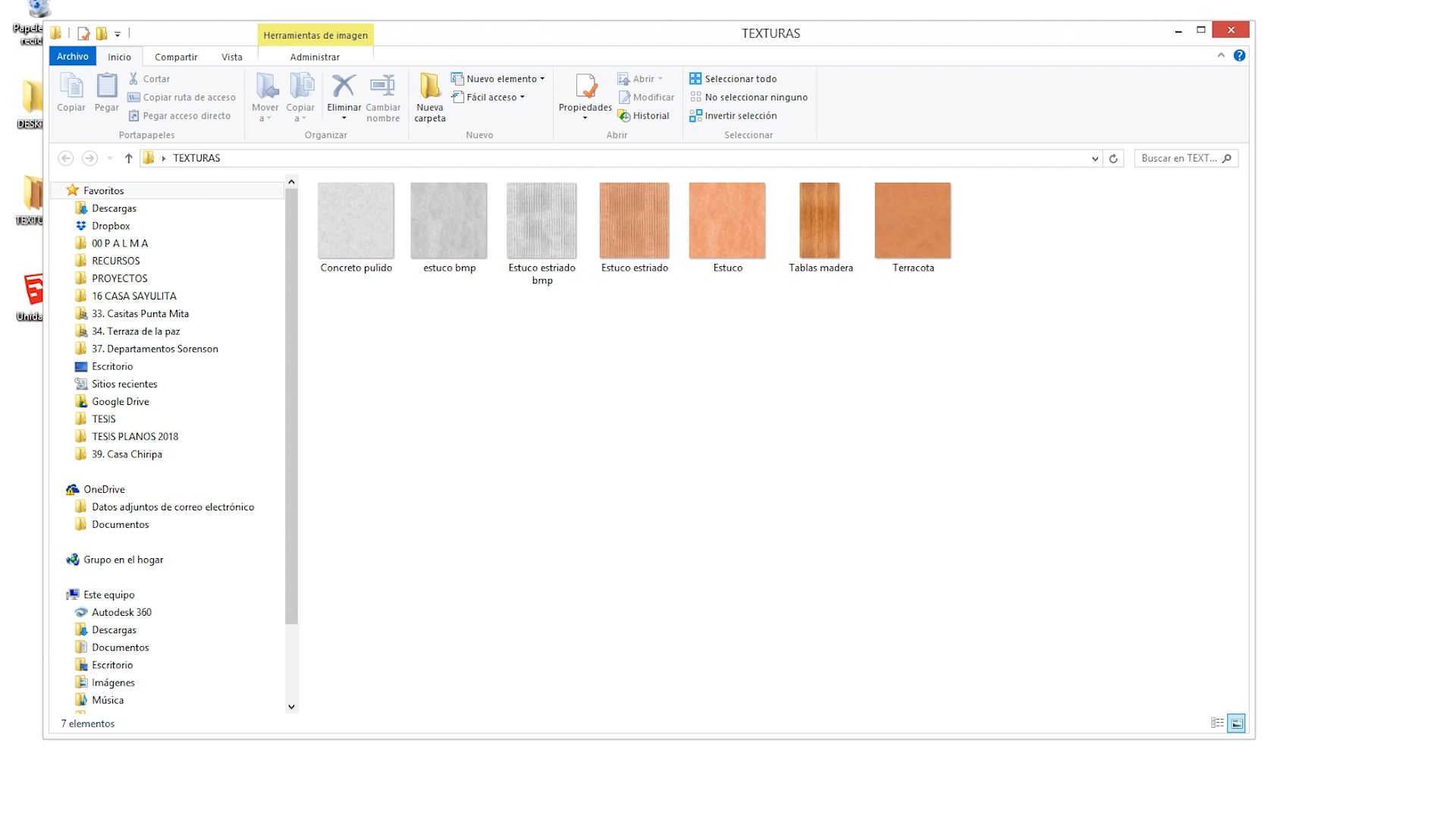Image resolution: width=1456 pixels, height=819 pixels.
Task: Switch to the Compartir tab
Action: pyautogui.click(x=176, y=57)
